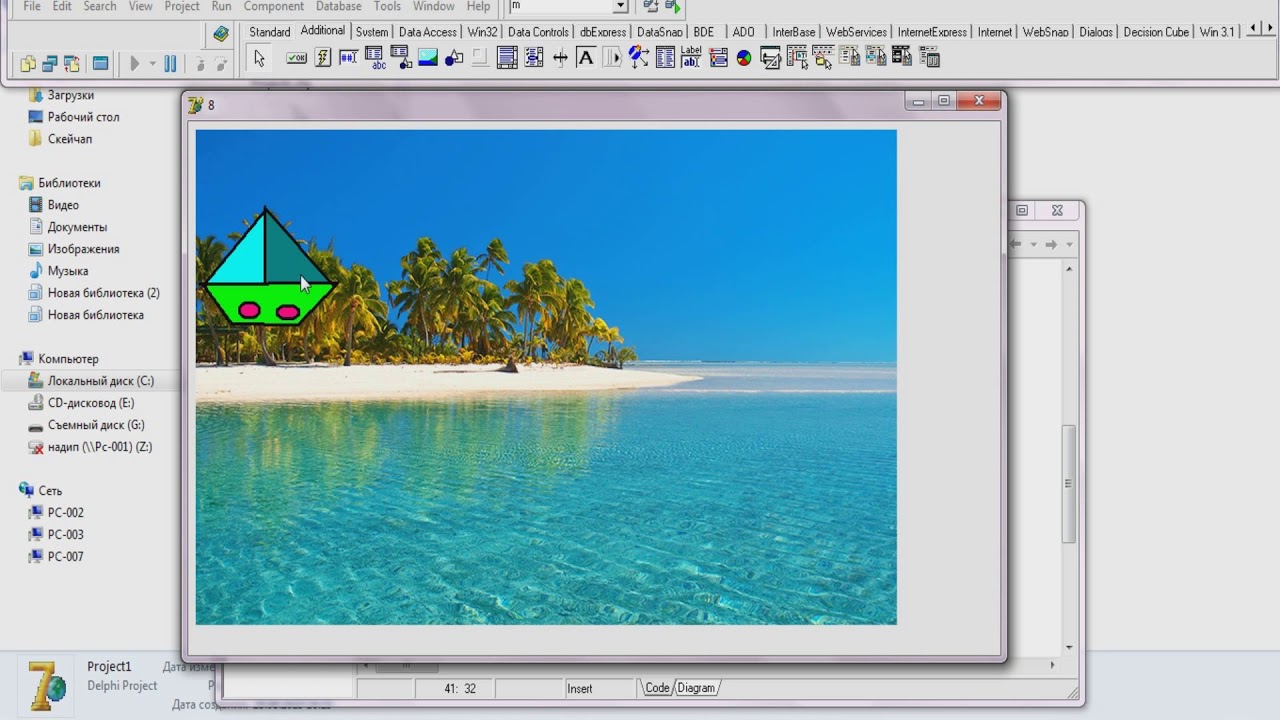1280x720 pixels.
Task: Switch to the Win32 palette tab
Action: coord(482,32)
